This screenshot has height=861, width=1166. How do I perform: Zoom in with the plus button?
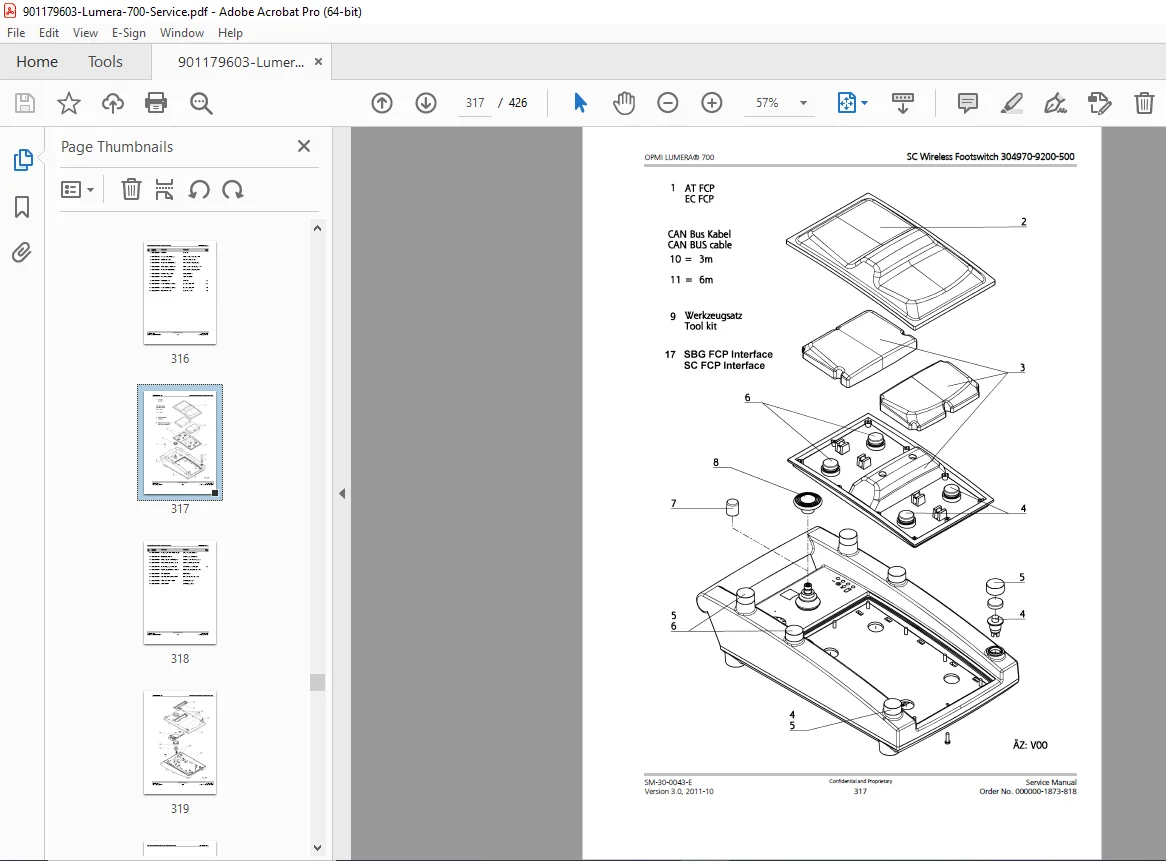712,103
